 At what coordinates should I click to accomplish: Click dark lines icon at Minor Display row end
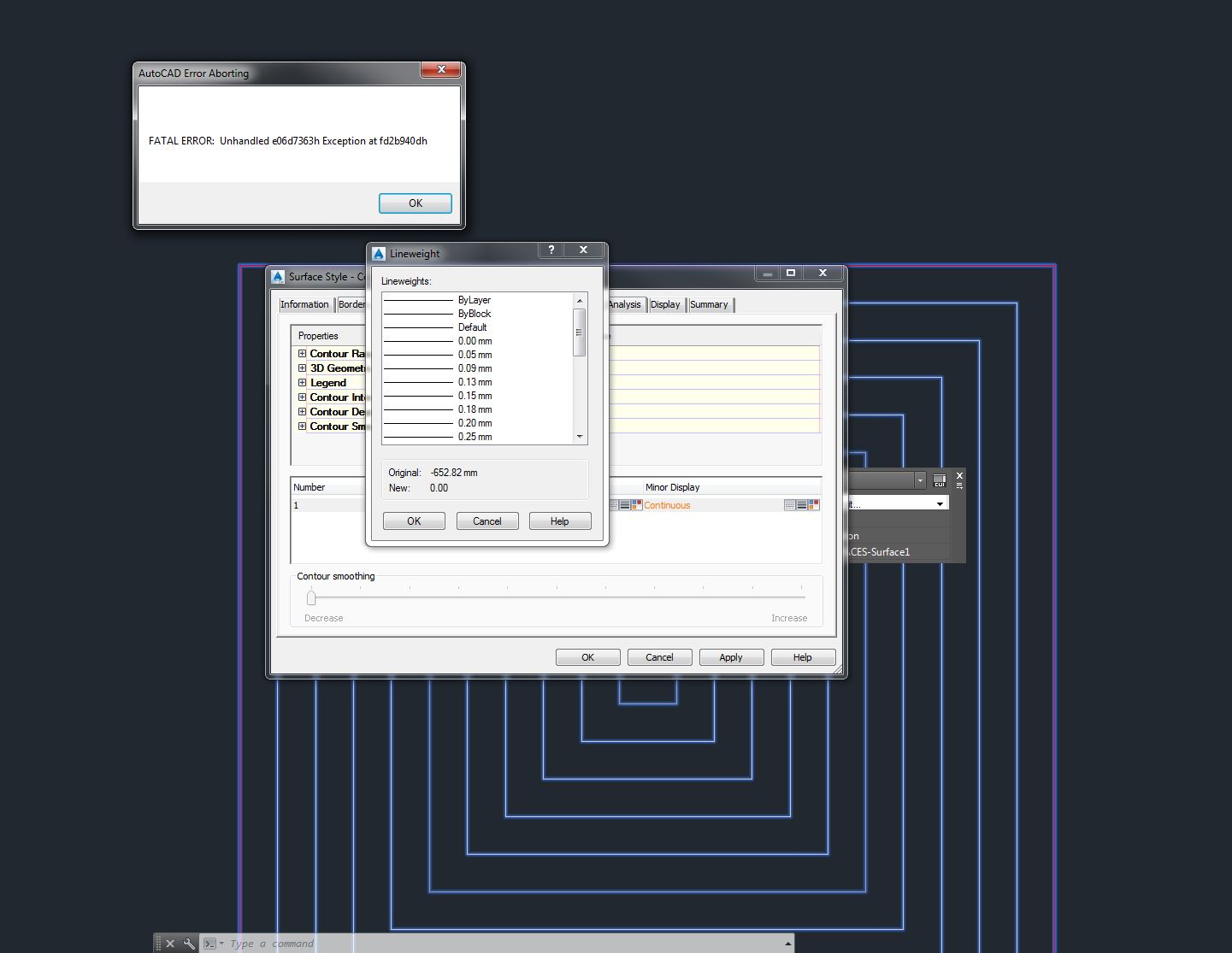tap(802, 505)
